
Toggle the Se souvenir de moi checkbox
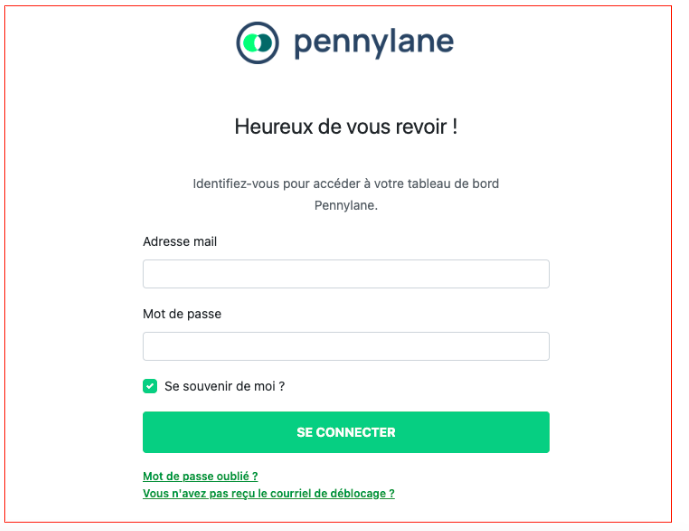point(150,386)
